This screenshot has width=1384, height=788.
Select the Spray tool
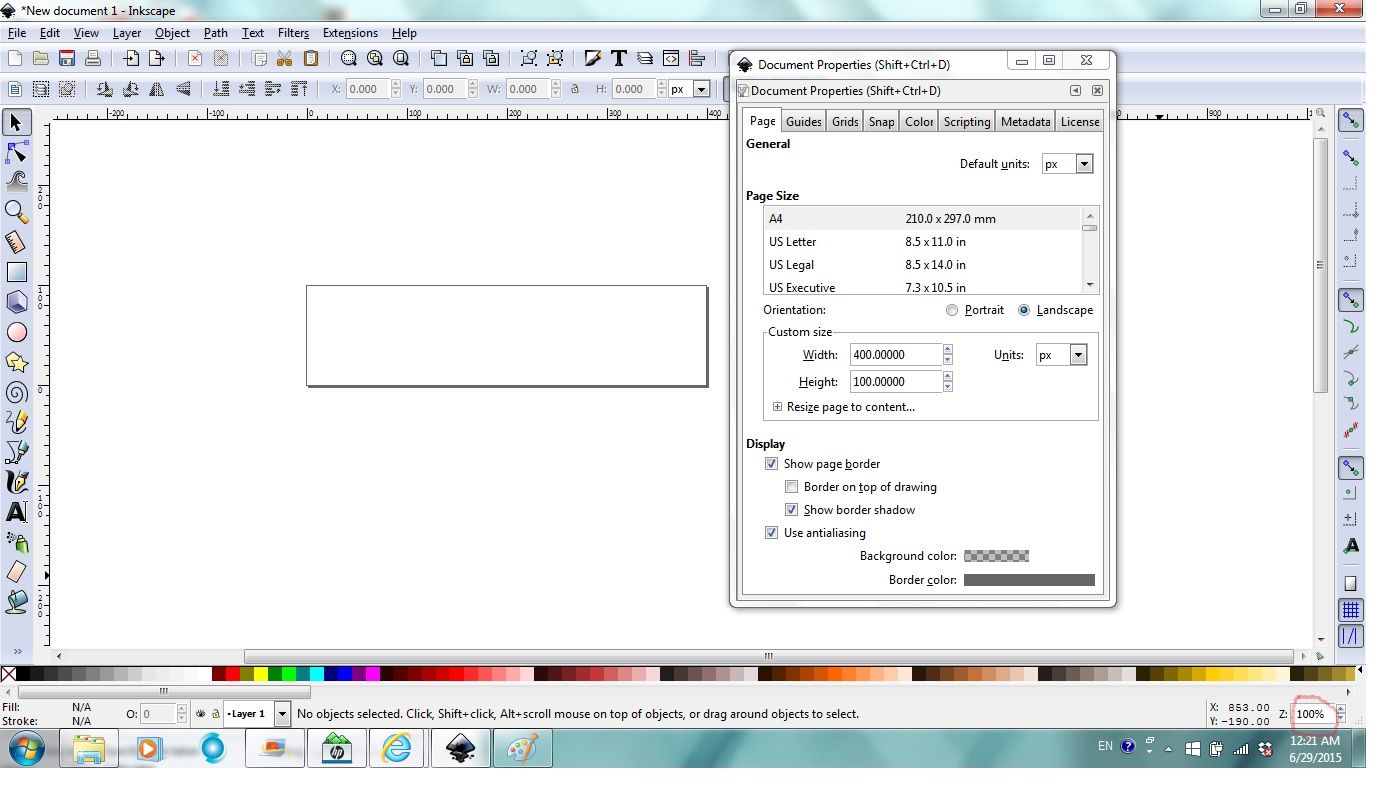pos(17,542)
